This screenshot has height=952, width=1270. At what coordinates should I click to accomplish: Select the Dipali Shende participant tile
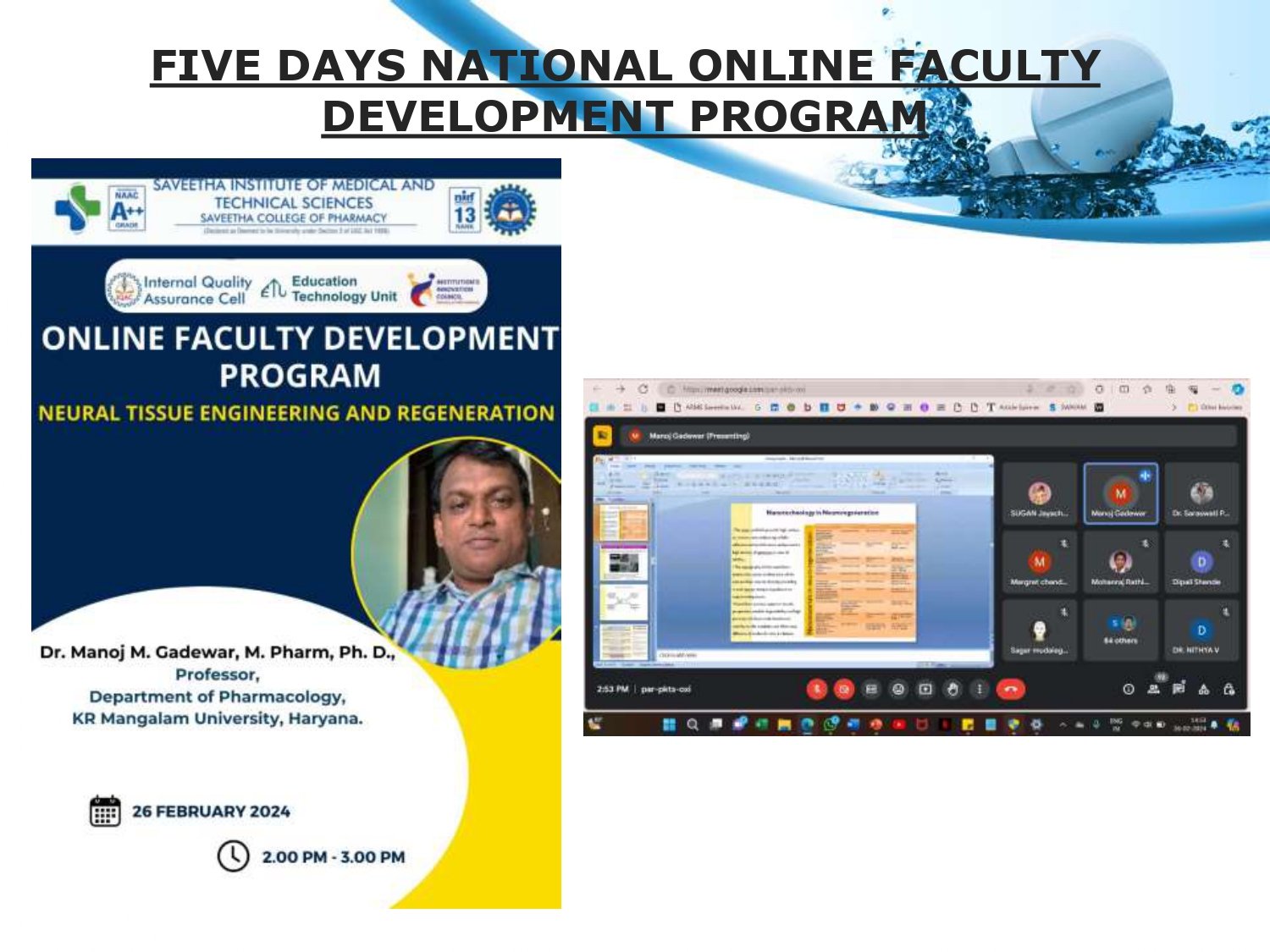click(1201, 562)
